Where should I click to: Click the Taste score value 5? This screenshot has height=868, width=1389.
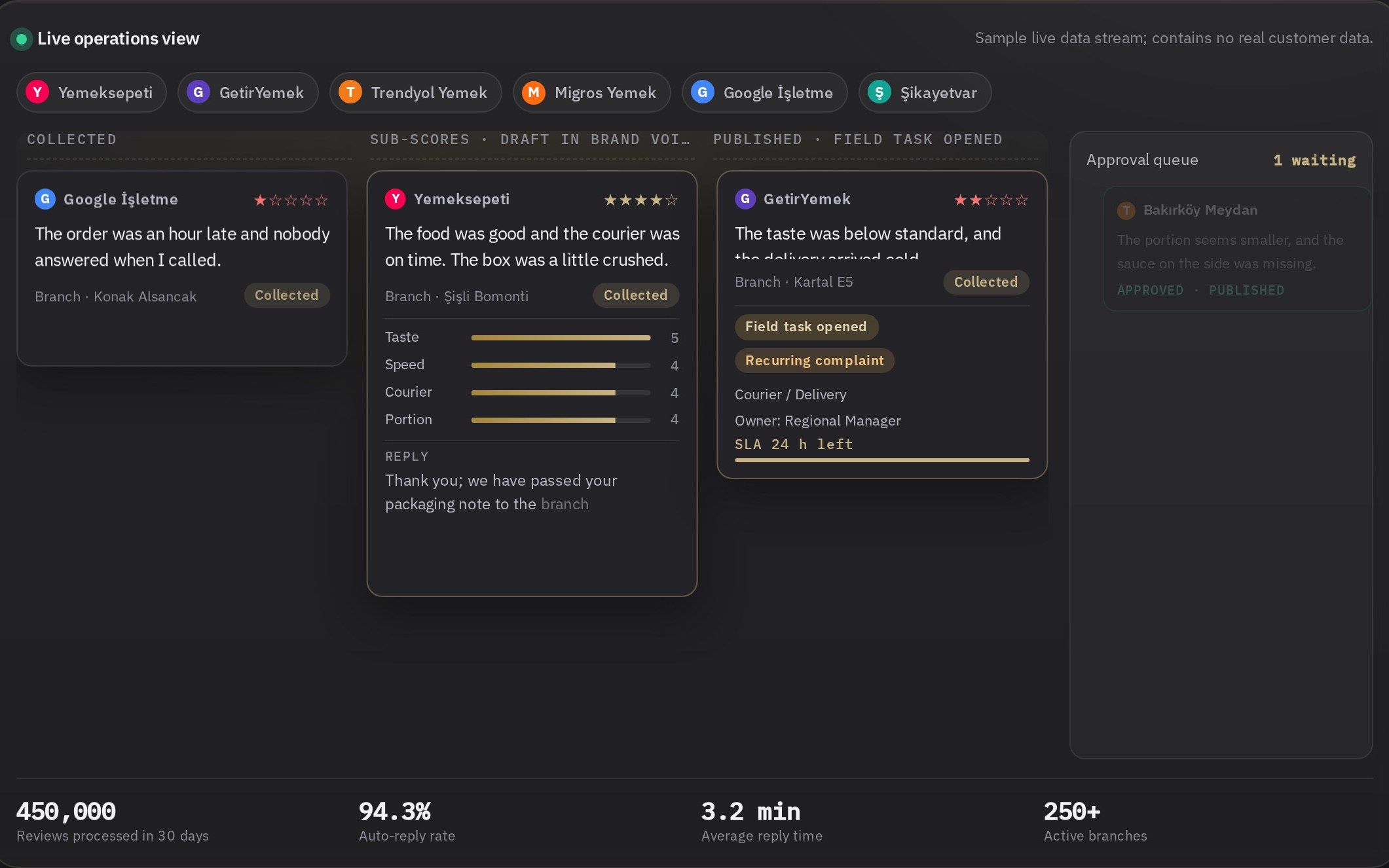[x=675, y=338]
